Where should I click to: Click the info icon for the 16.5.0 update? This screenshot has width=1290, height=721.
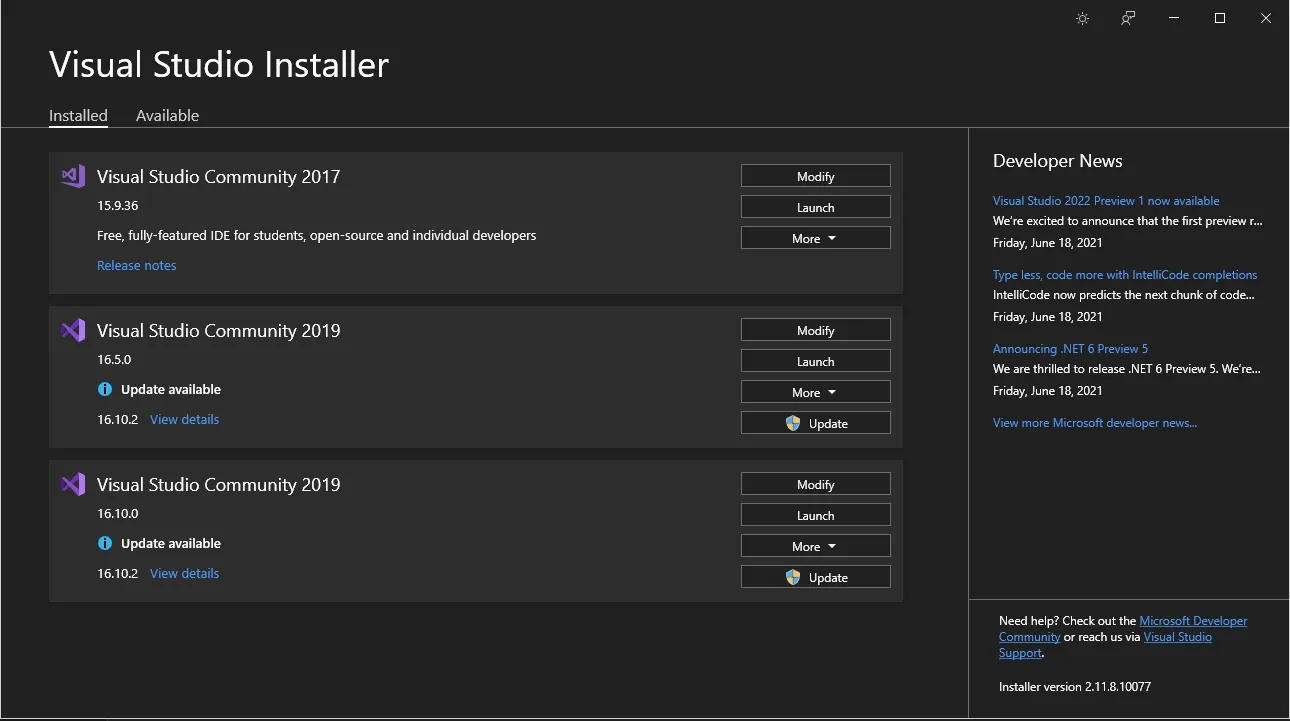pos(105,389)
